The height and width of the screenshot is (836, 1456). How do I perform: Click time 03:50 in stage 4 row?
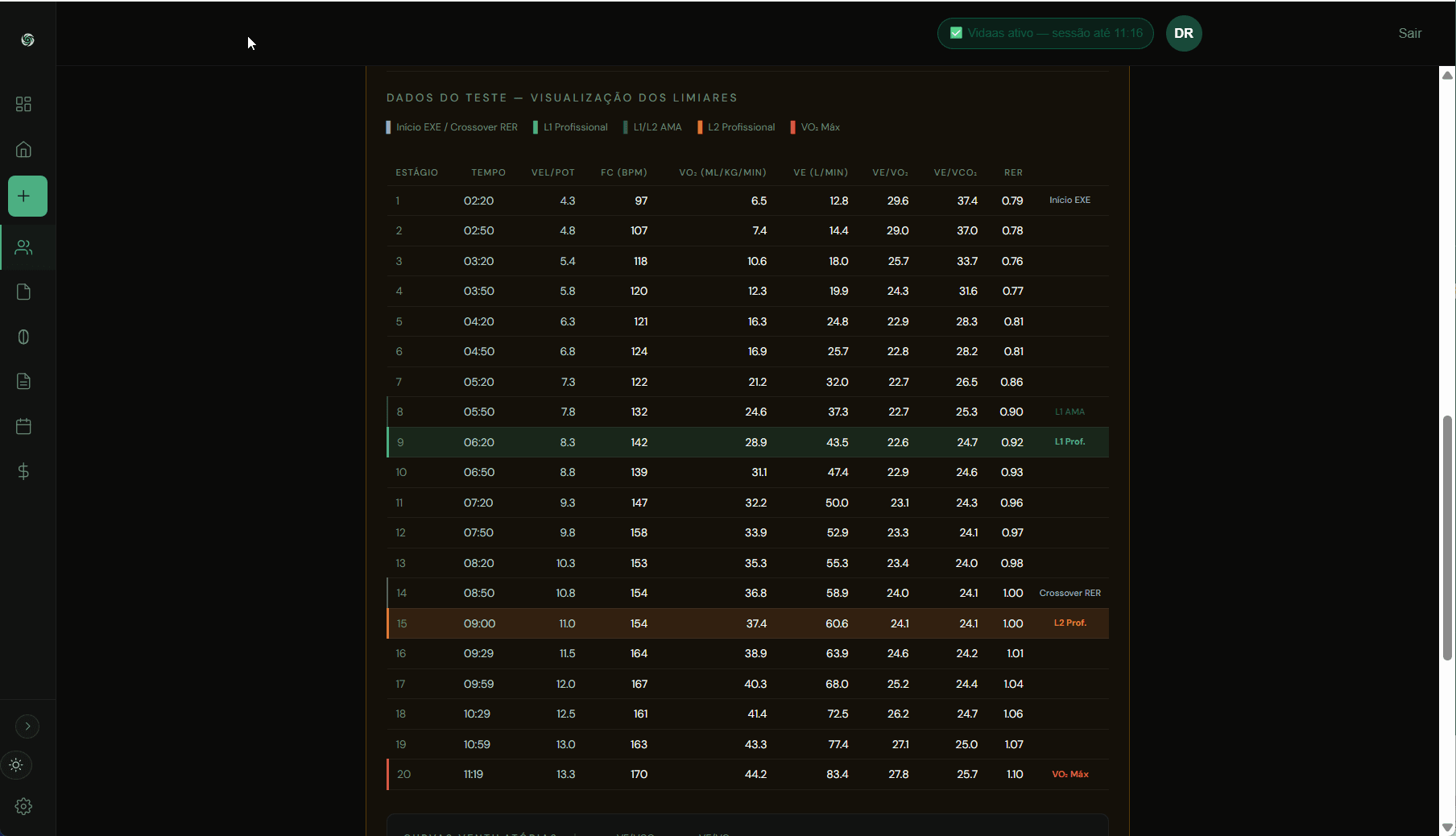[478, 291]
